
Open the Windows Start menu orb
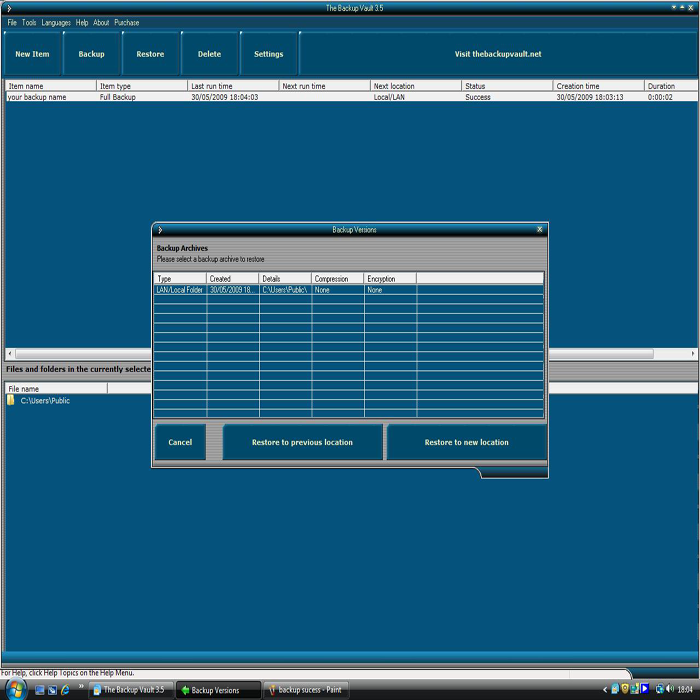[16, 689]
